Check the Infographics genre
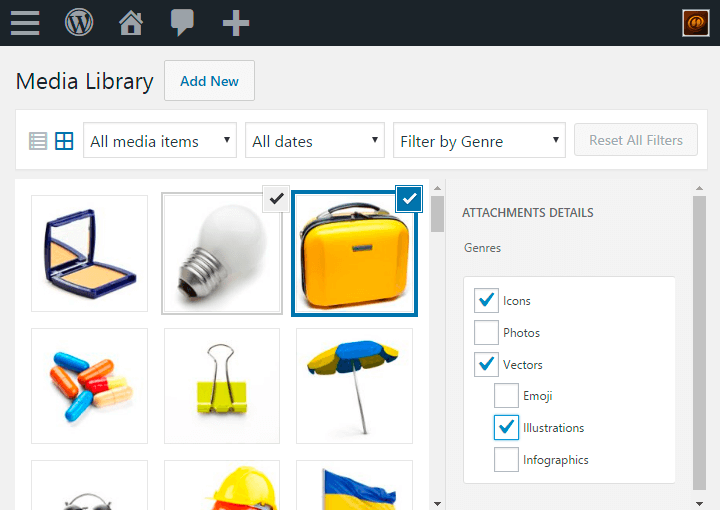720x510 pixels. [x=506, y=460]
